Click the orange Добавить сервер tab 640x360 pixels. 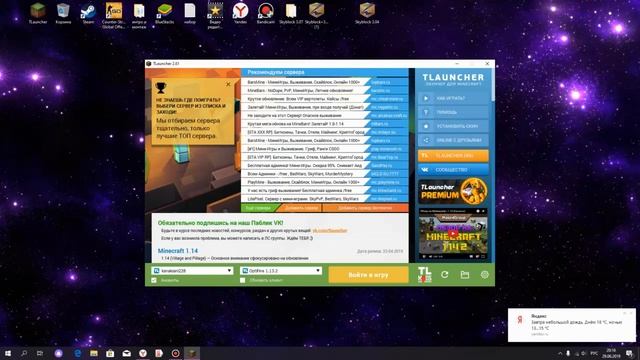[301, 208]
